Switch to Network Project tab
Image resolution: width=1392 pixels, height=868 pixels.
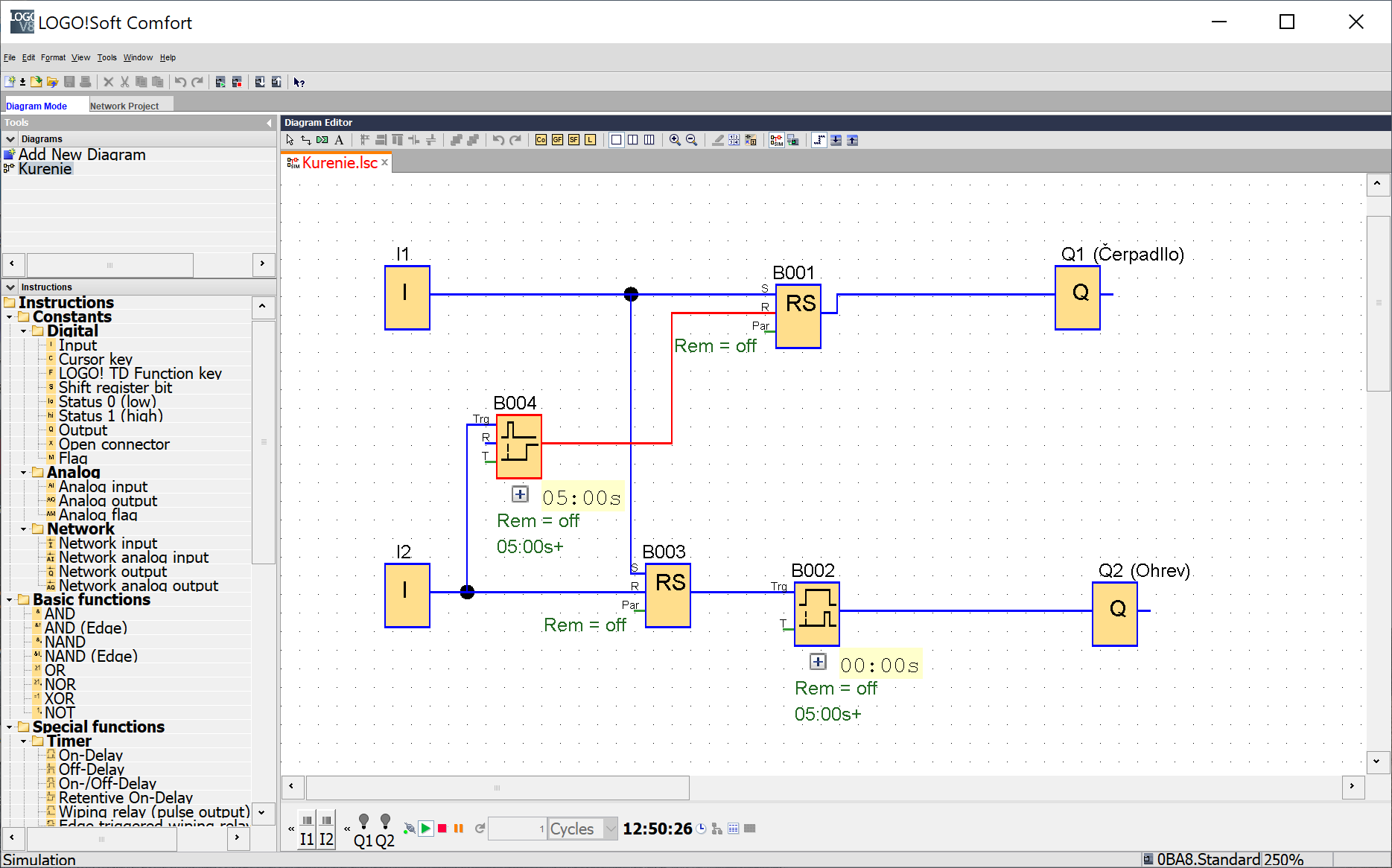tap(124, 106)
